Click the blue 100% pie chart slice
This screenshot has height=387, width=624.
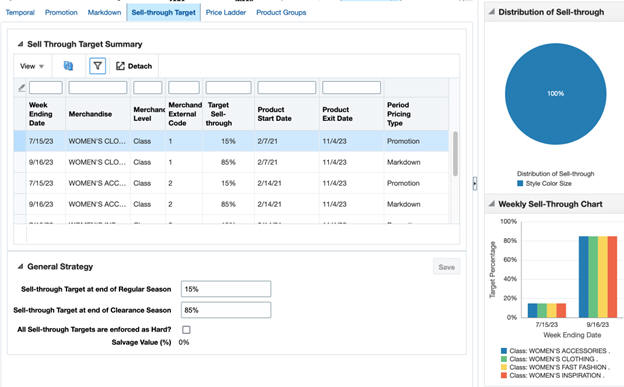556,94
